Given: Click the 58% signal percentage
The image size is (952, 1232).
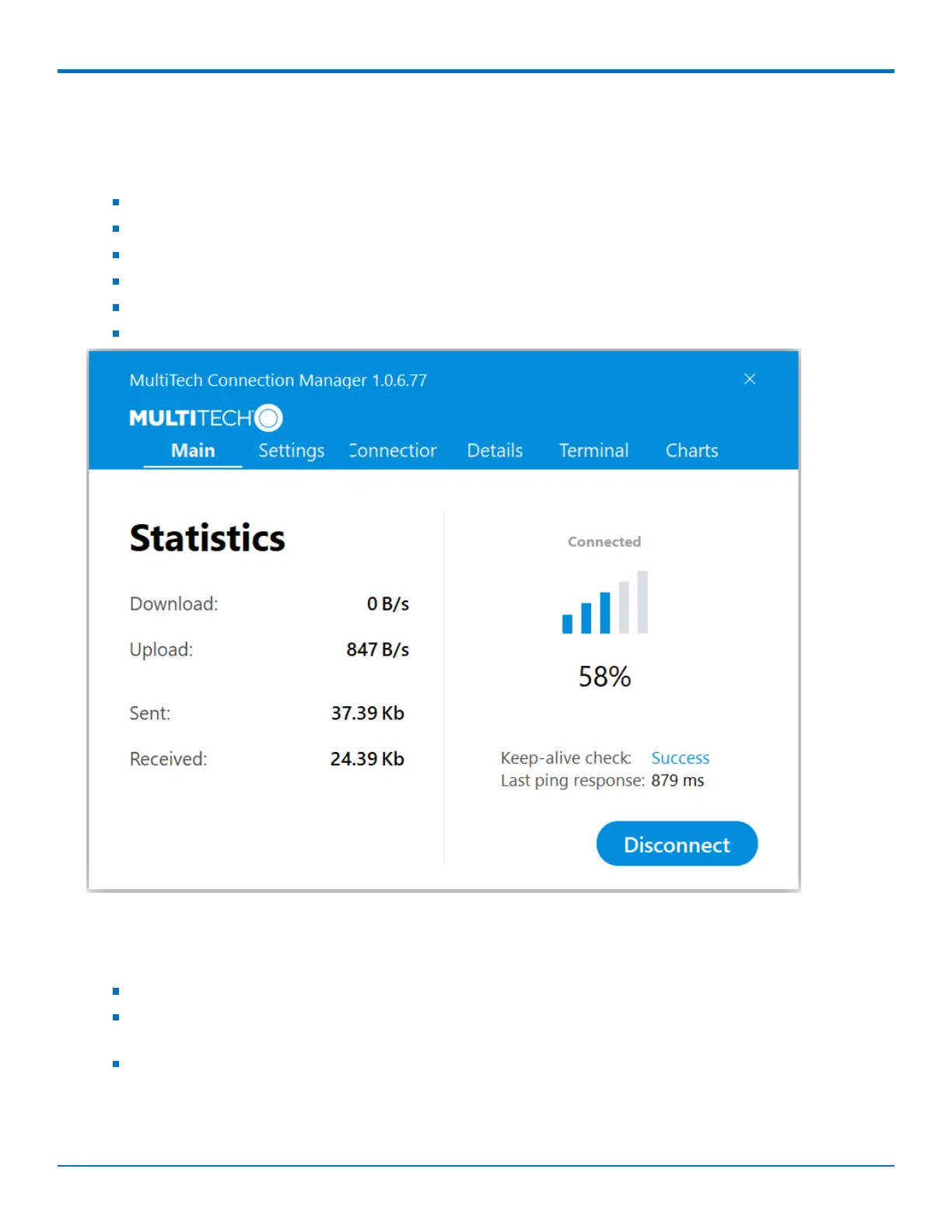Looking at the screenshot, I should (604, 677).
